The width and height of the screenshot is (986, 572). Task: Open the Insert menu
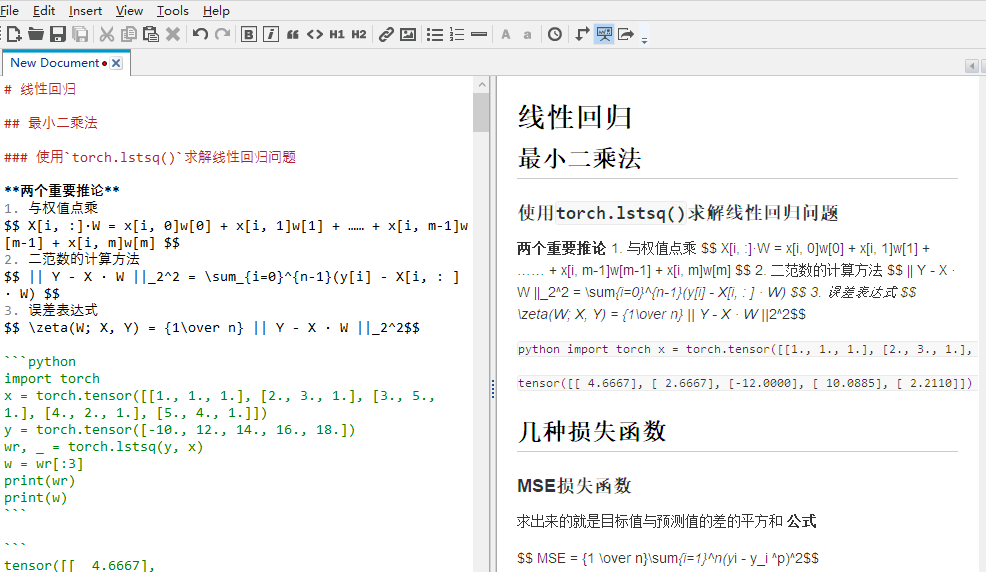86,11
